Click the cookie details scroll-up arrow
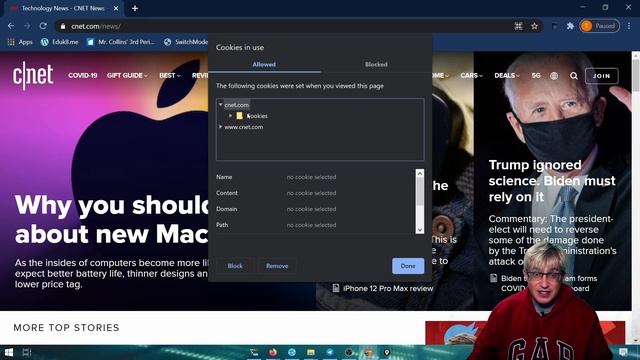 420,173
